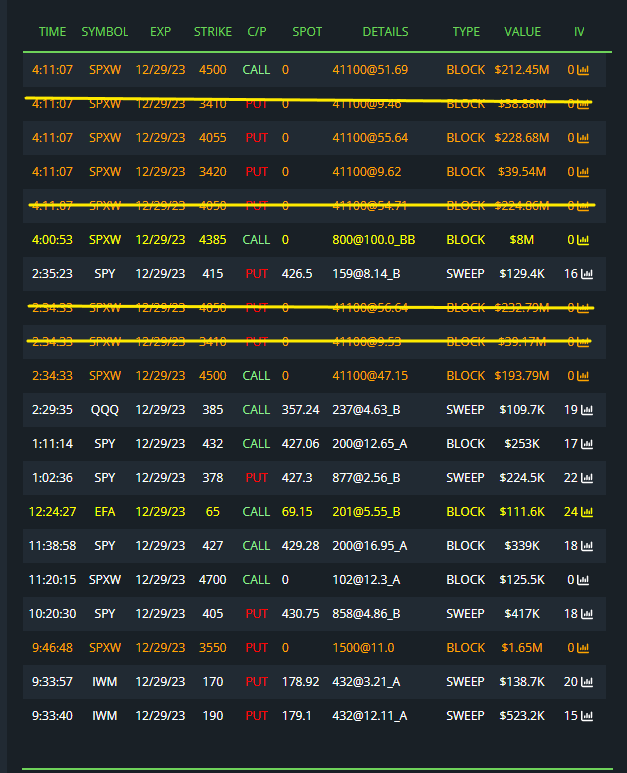Click the 426.5 spot cell
Viewport: 627px width, 773px height.
[x=297, y=274]
